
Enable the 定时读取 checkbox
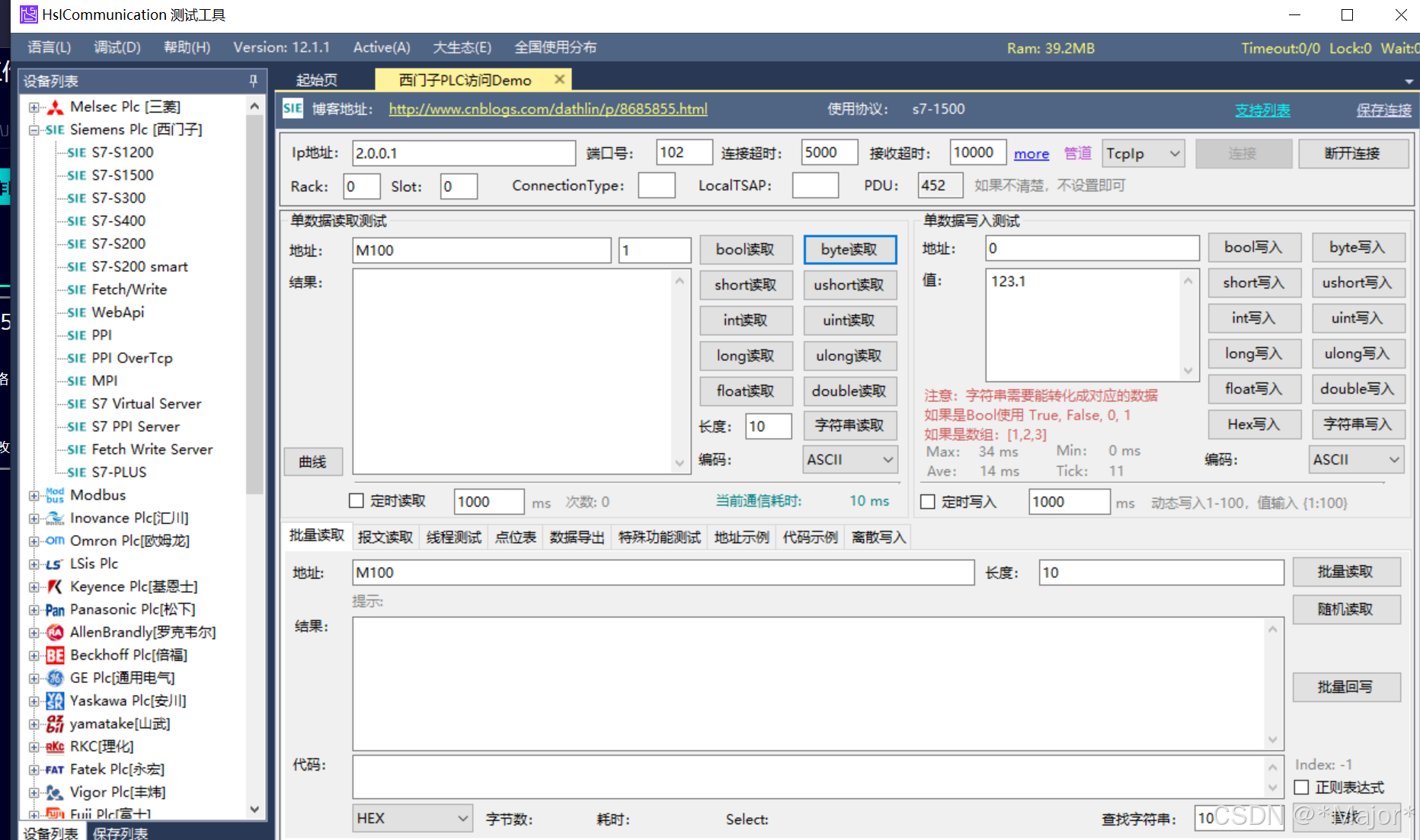pos(356,500)
